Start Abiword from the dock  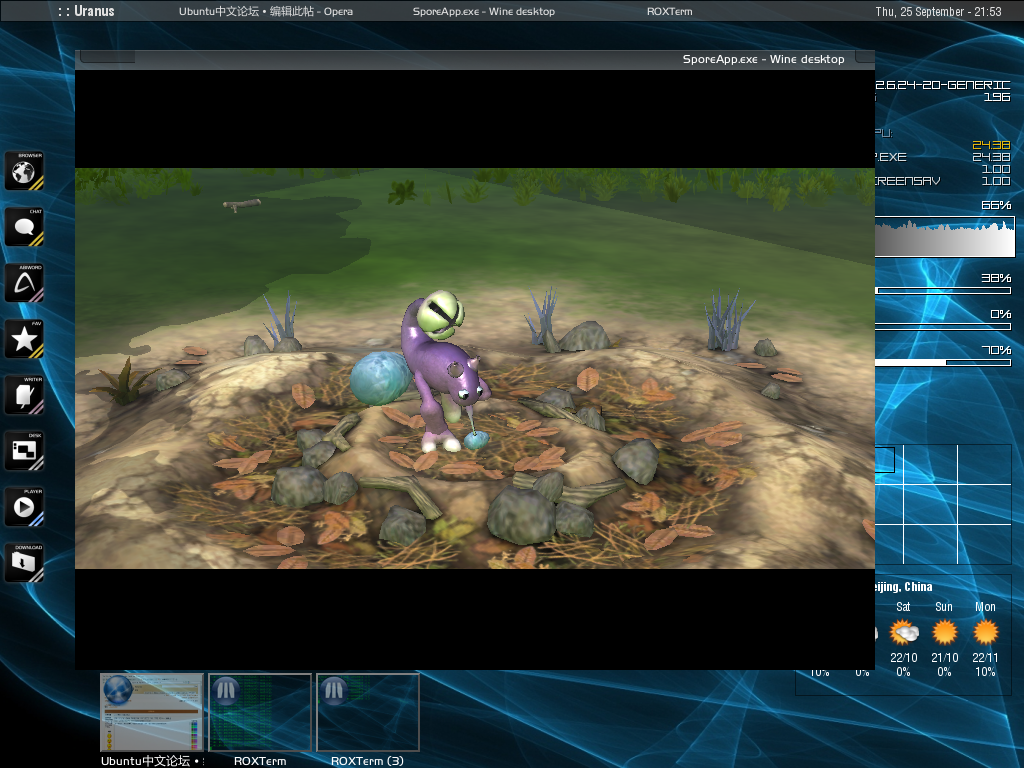[24, 283]
